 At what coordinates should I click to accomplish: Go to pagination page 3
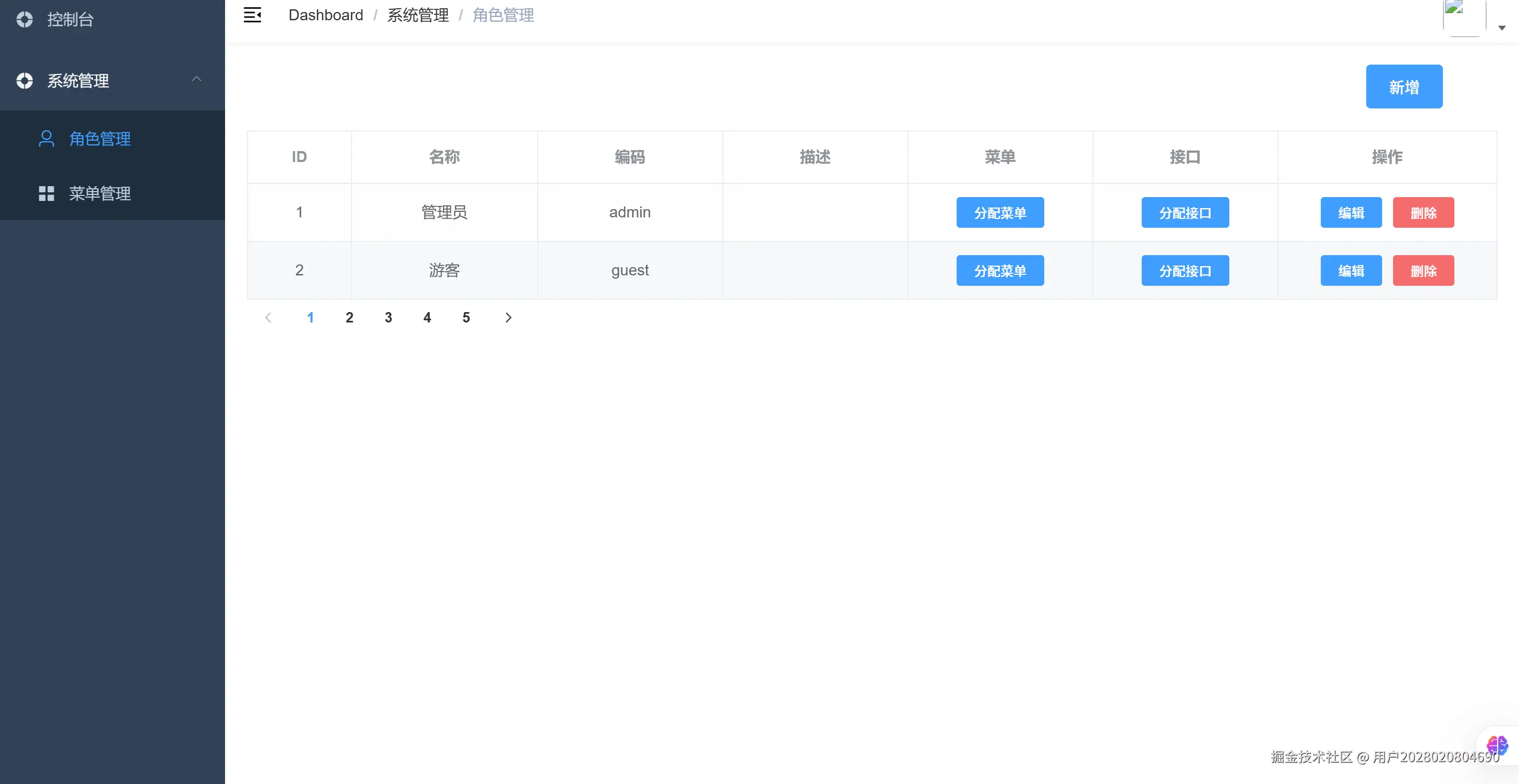(388, 318)
